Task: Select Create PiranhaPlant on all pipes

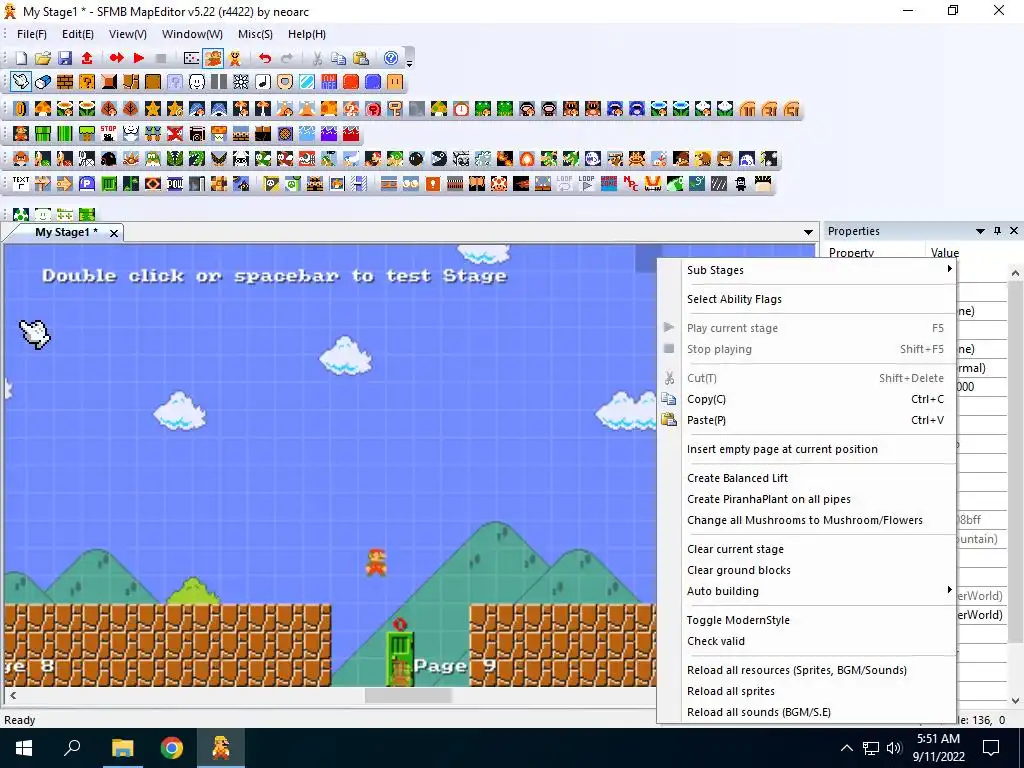Action: click(807, 499)
